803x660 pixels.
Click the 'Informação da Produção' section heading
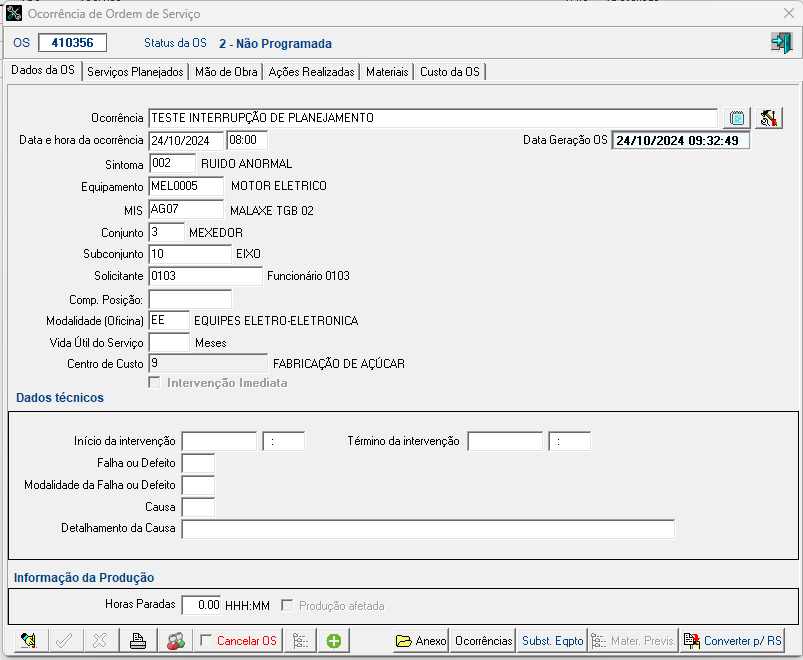pyautogui.click(x=84, y=578)
